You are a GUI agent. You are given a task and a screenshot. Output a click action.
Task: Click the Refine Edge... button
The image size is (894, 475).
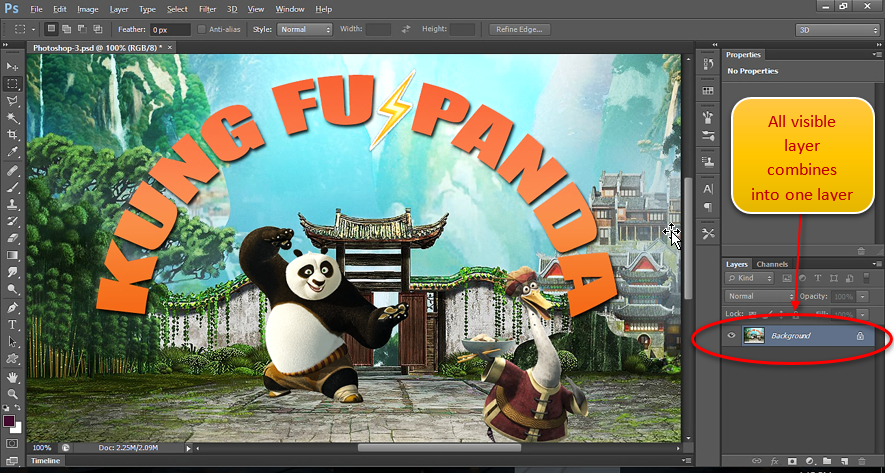[519, 29]
